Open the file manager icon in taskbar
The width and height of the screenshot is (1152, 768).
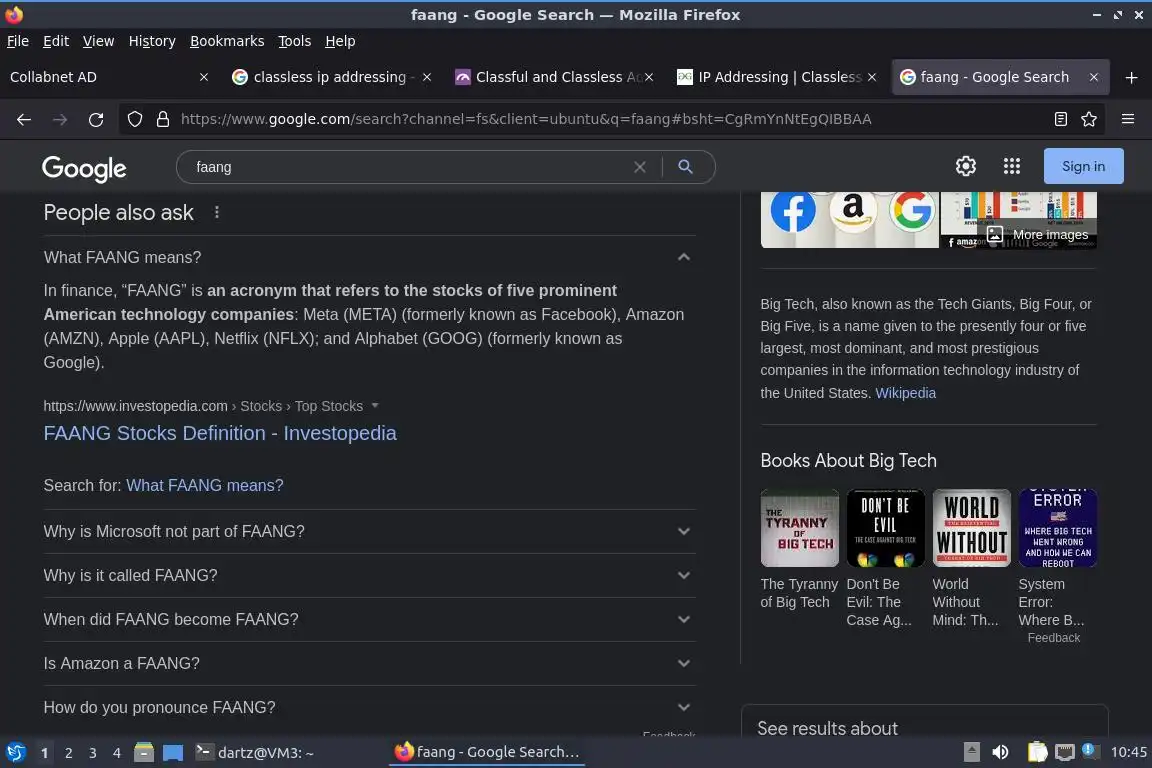point(144,753)
